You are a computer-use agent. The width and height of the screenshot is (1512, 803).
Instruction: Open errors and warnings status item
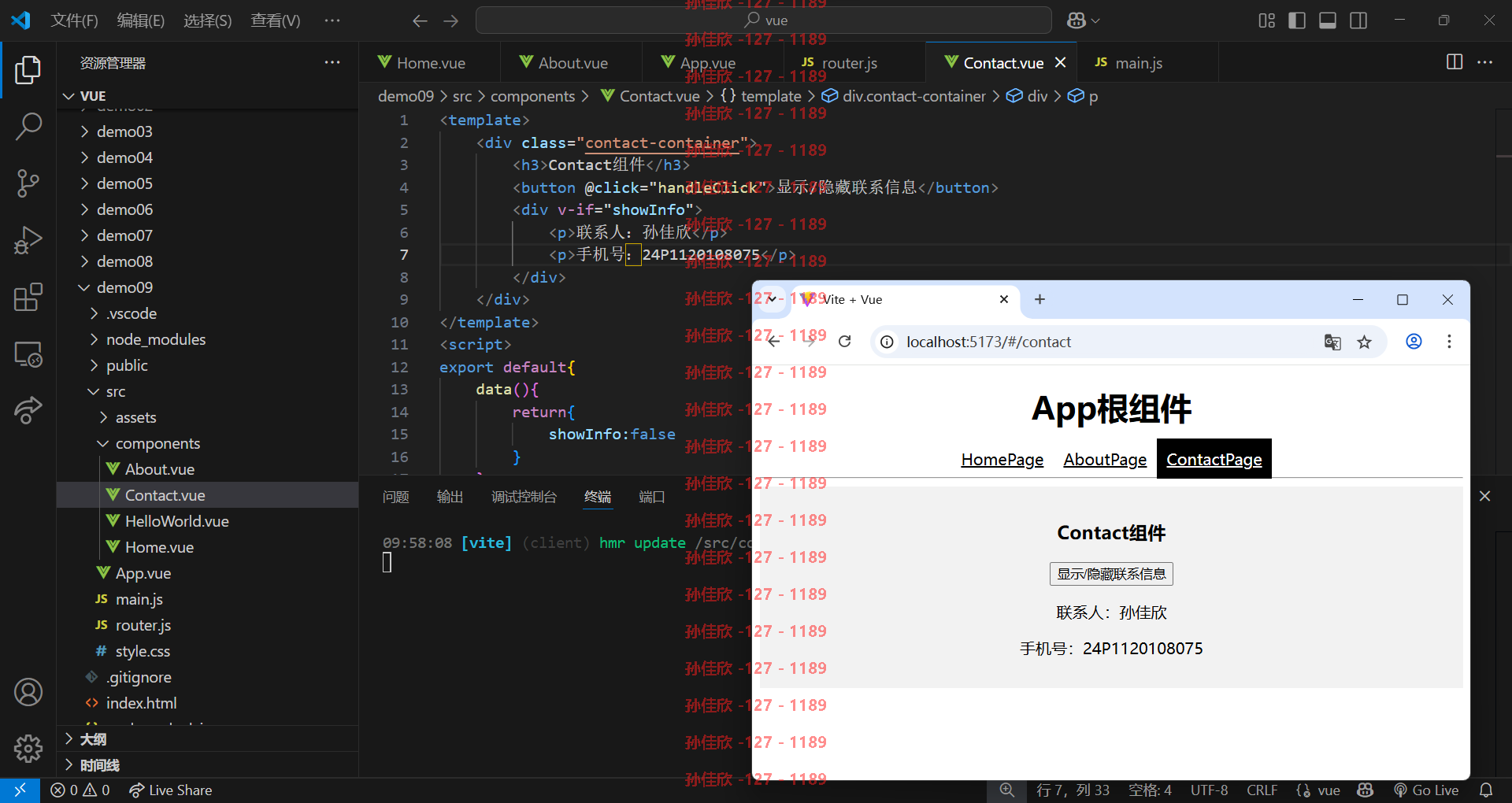[x=80, y=790]
